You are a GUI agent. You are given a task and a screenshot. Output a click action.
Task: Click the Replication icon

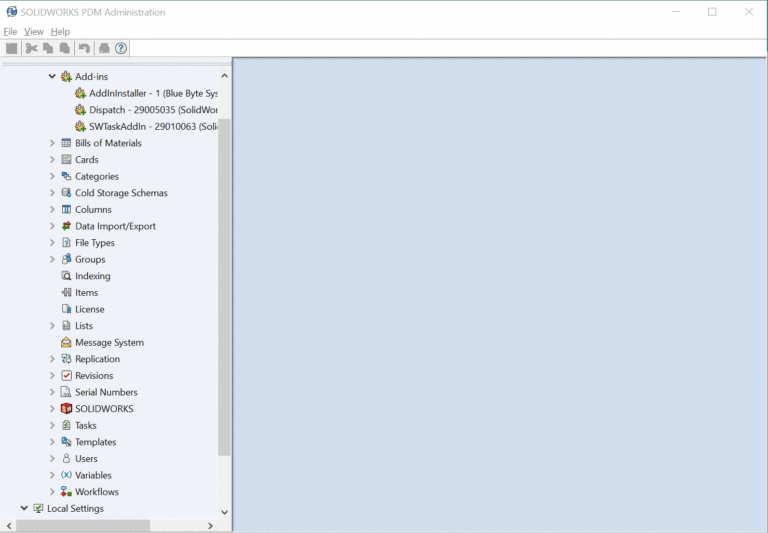point(66,359)
